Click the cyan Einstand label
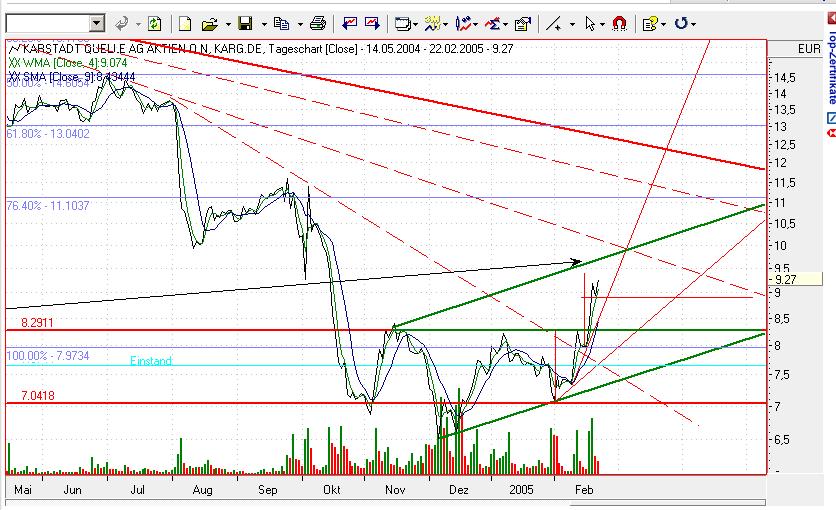836x510 pixels. click(x=151, y=361)
